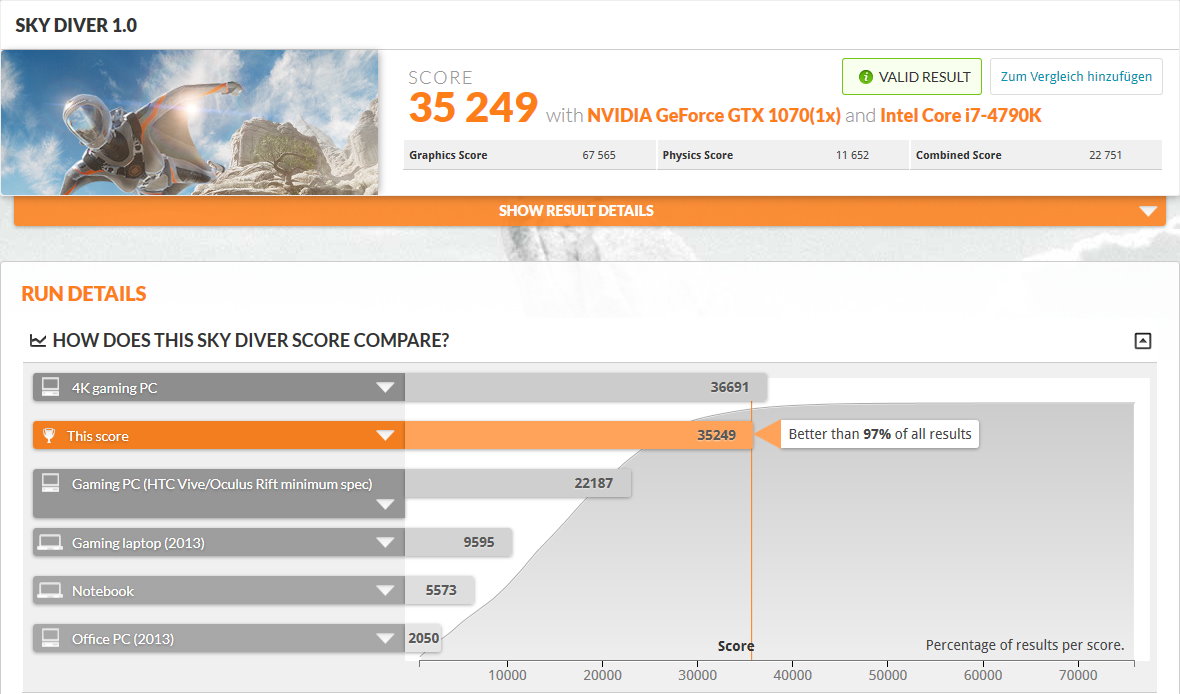The width and height of the screenshot is (1180, 694).
Task: Open the Office PC (2013) dropdown arrow
Action: (x=385, y=638)
